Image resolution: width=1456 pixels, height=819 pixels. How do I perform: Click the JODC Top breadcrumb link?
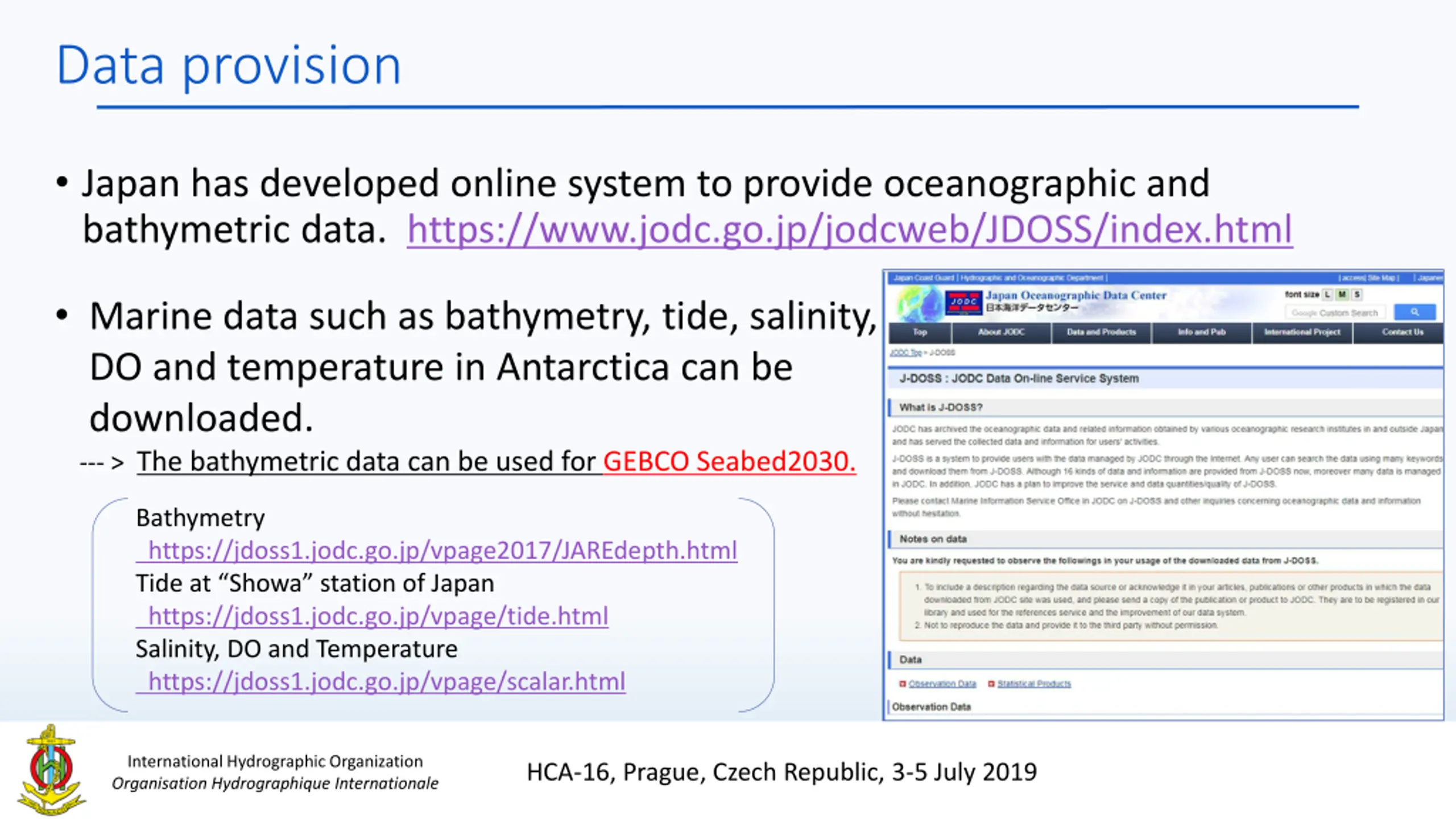(905, 353)
